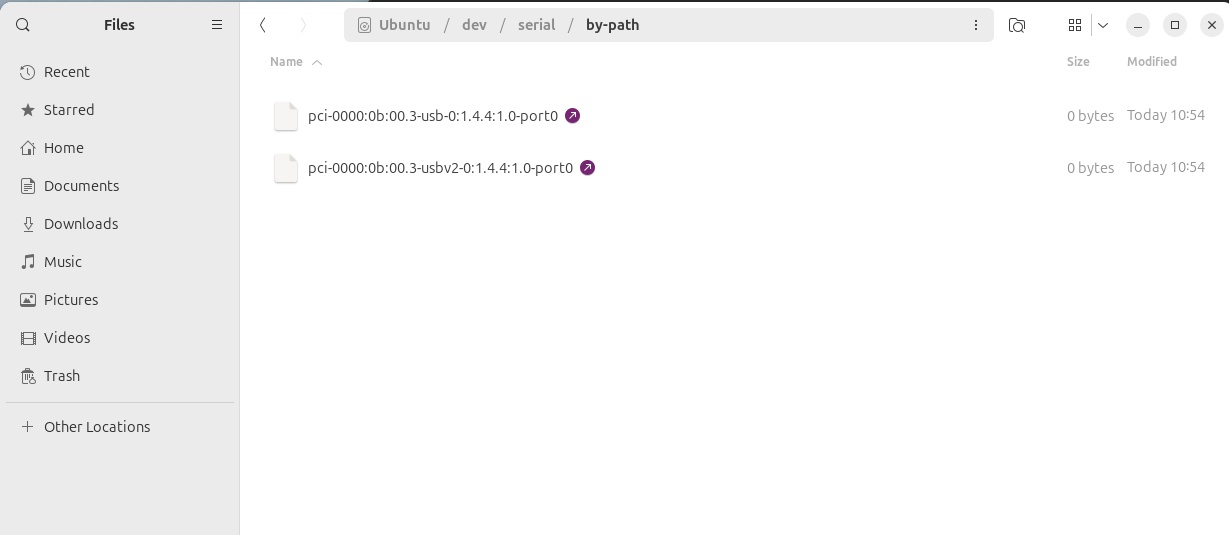Click the Recent clock icon
This screenshot has width=1229, height=535.
coord(28,72)
